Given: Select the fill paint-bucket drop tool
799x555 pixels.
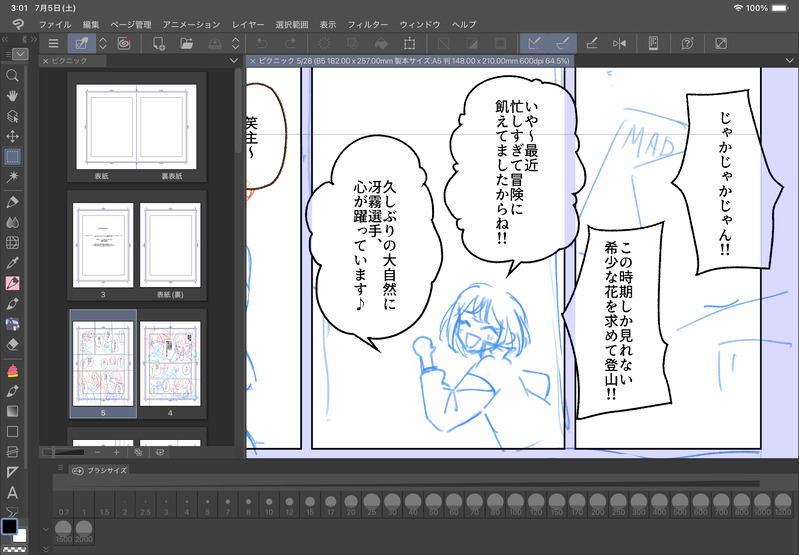Looking at the screenshot, I should click(x=381, y=43).
